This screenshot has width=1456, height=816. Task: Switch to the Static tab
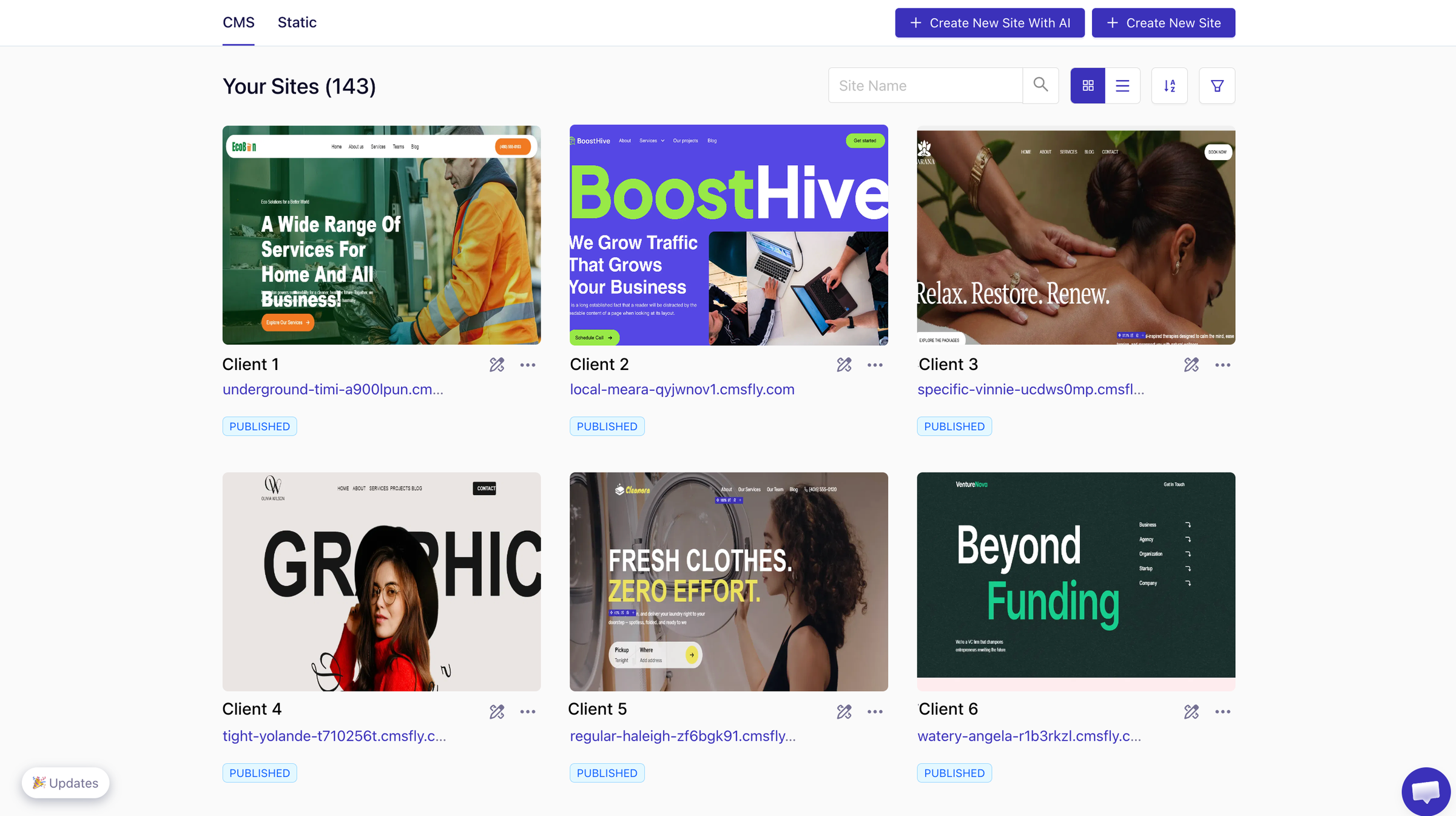tap(297, 22)
